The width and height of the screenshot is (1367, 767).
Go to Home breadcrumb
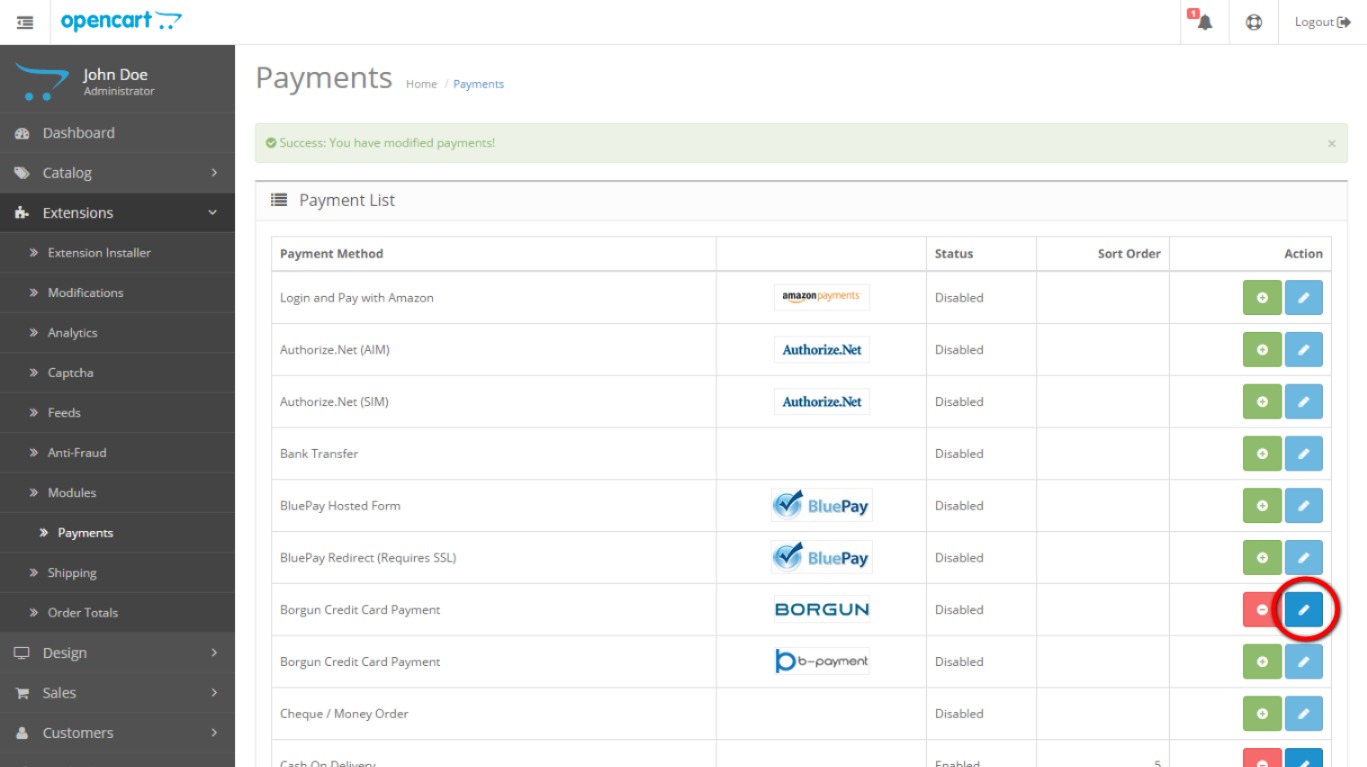[421, 84]
